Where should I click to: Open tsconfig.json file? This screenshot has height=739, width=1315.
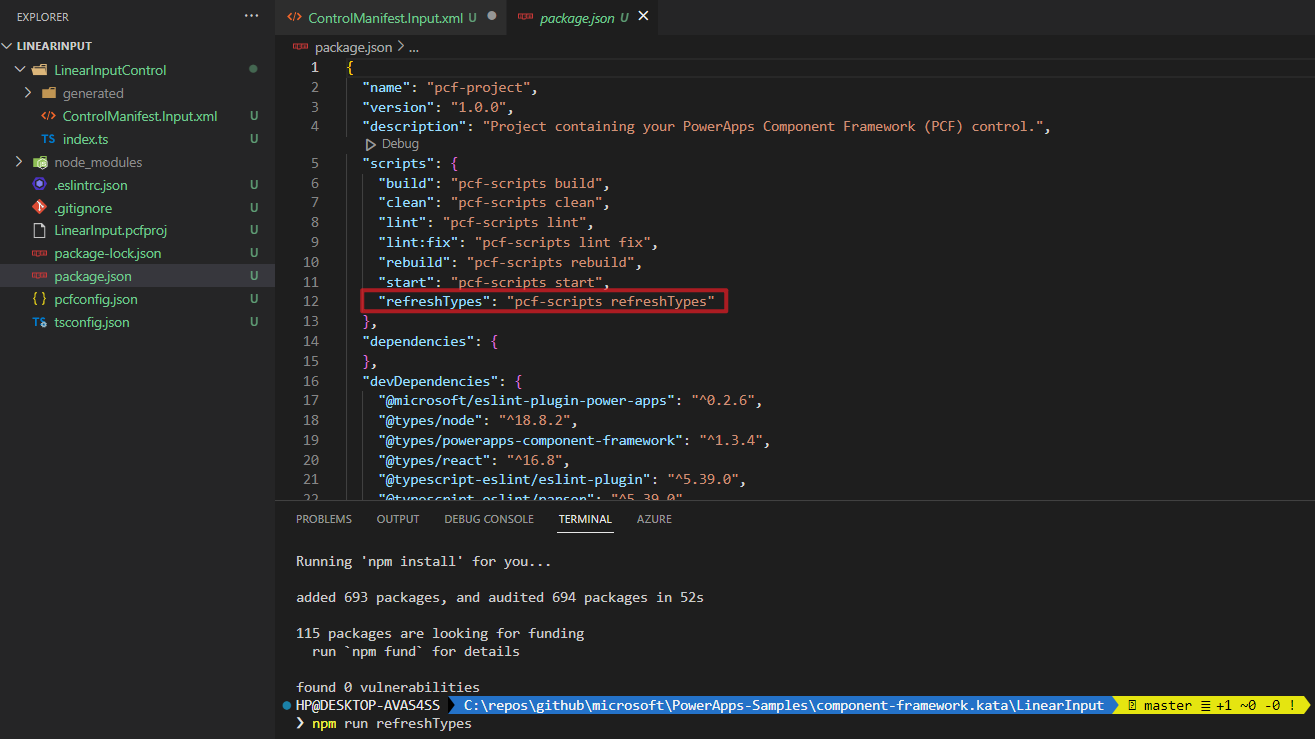pos(91,323)
